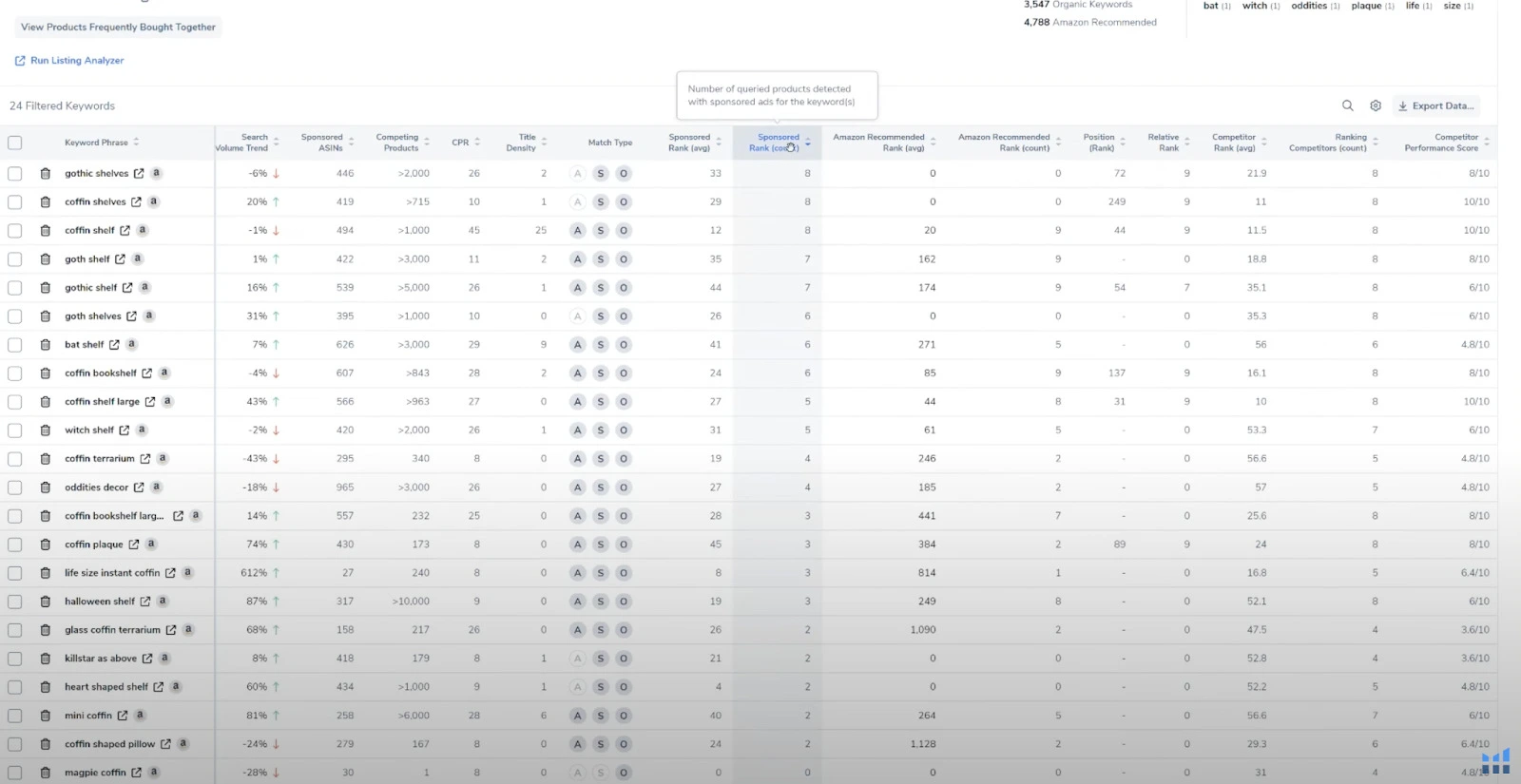Click the chart widget icon bottom right

[x=1495, y=761]
